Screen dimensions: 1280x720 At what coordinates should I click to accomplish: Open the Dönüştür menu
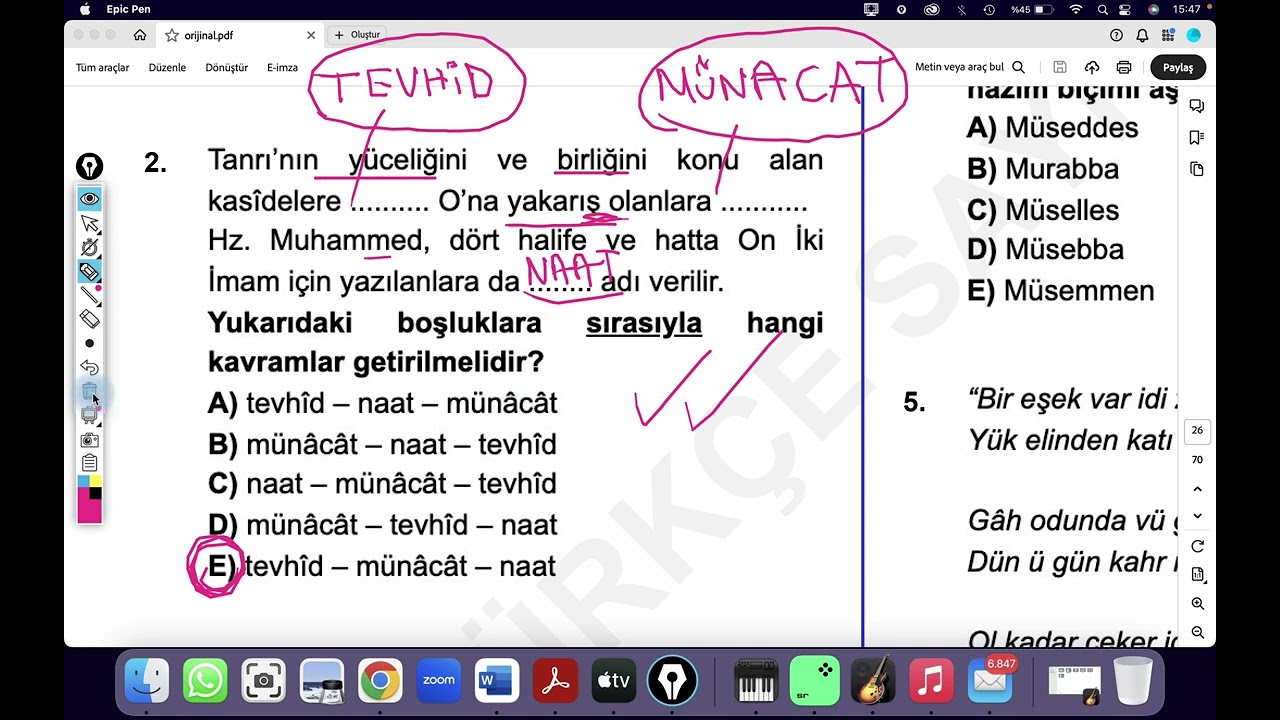coord(226,68)
